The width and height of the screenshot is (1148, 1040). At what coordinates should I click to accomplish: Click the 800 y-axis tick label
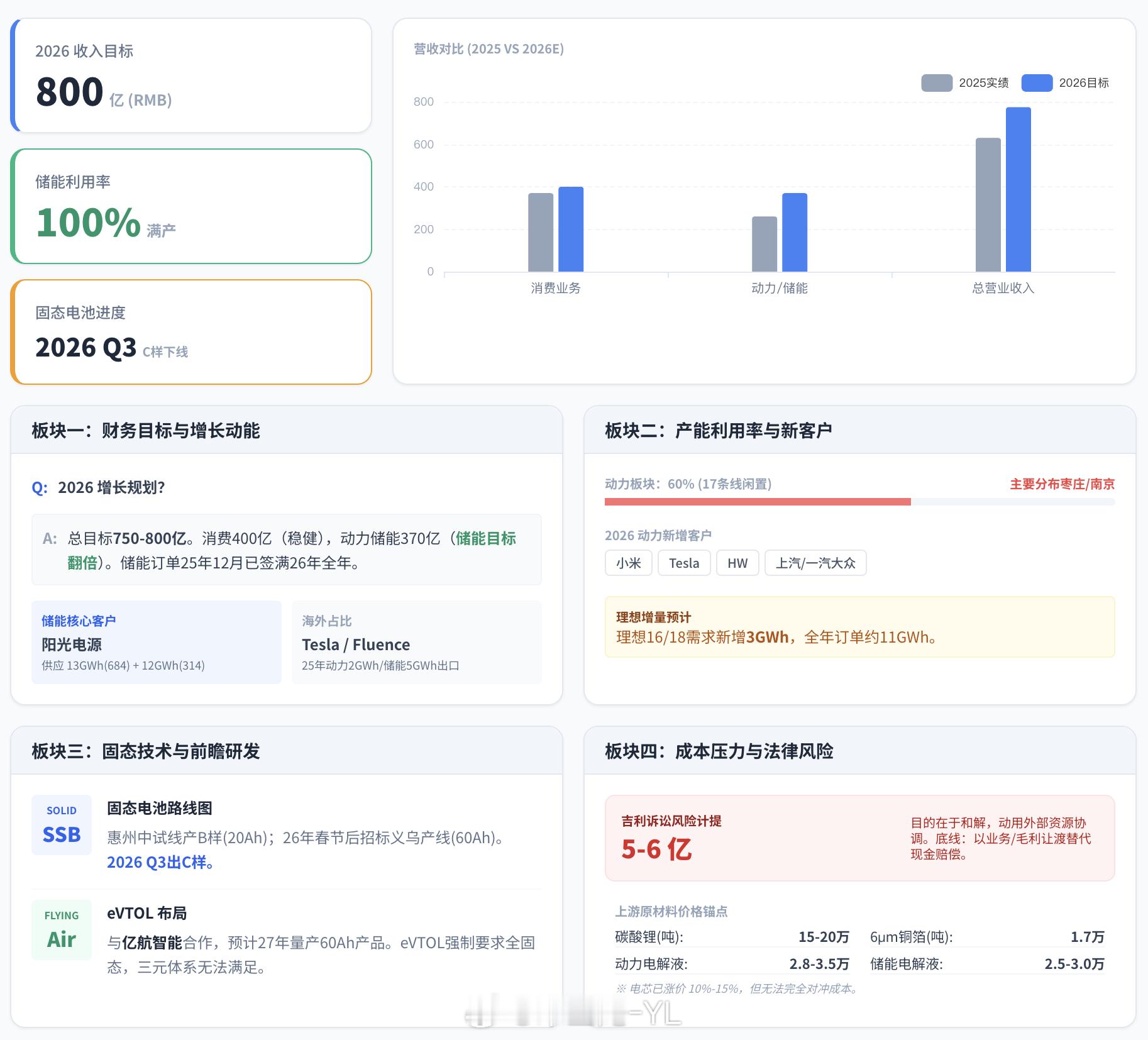tap(424, 102)
